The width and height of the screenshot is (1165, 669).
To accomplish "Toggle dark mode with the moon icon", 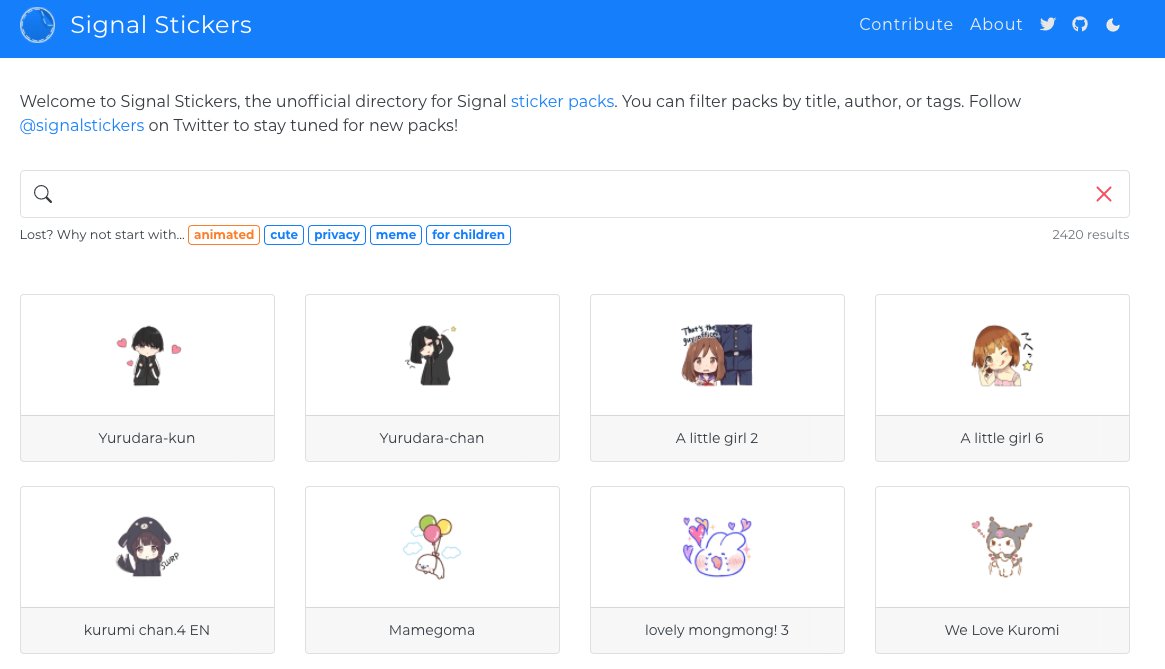I will click(x=1112, y=25).
